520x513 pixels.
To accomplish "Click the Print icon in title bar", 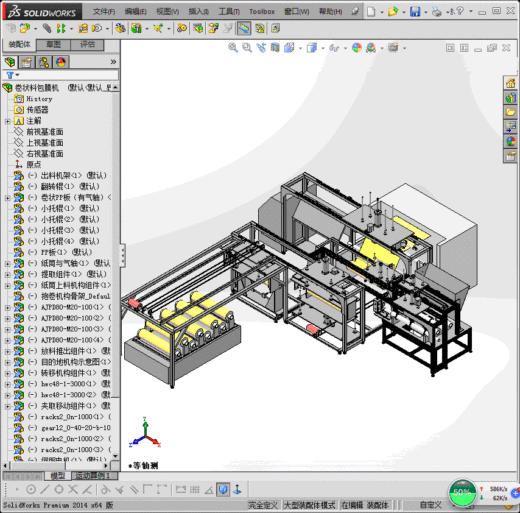I will click(436, 12).
